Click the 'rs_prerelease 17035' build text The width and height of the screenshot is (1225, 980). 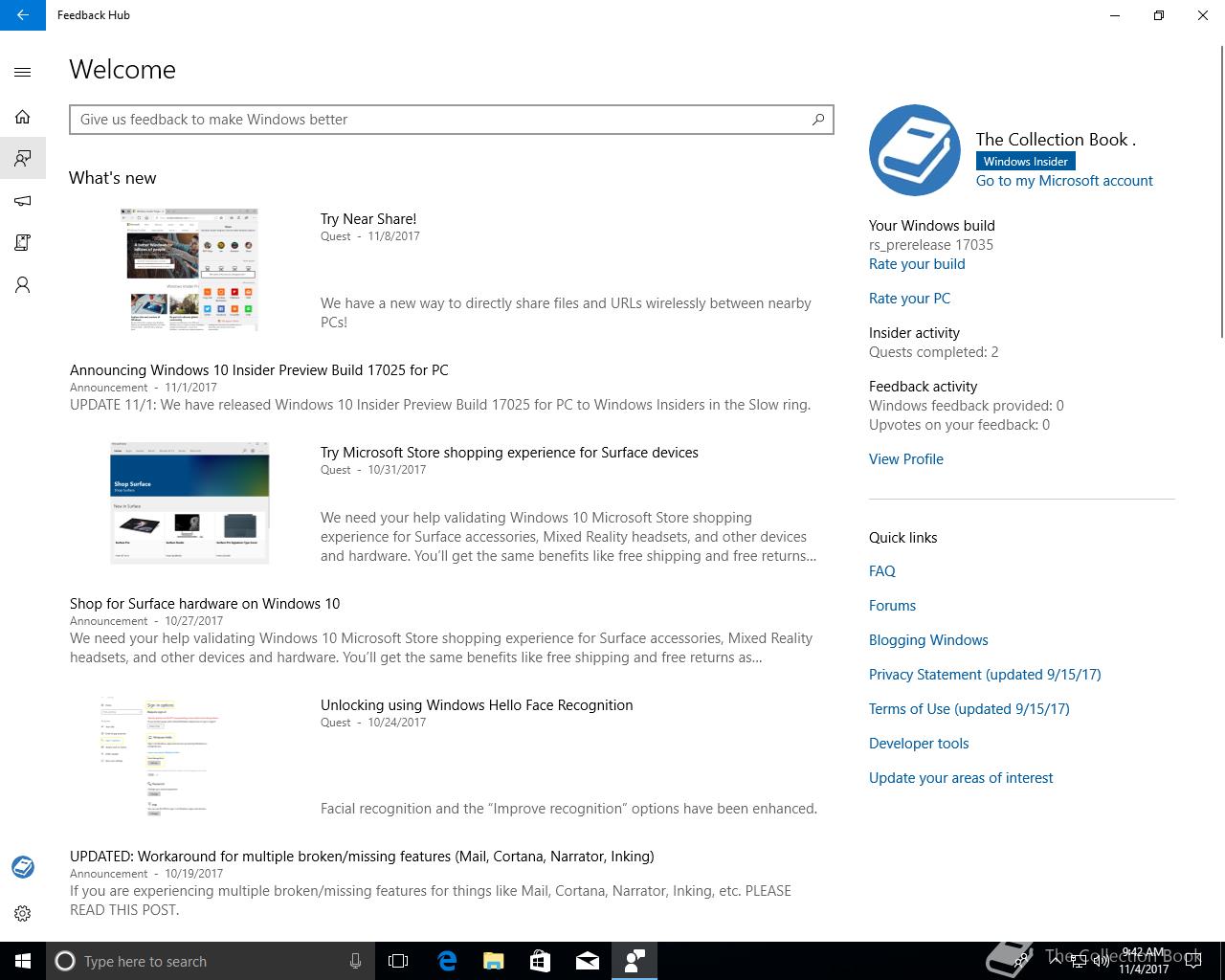coord(931,245)
